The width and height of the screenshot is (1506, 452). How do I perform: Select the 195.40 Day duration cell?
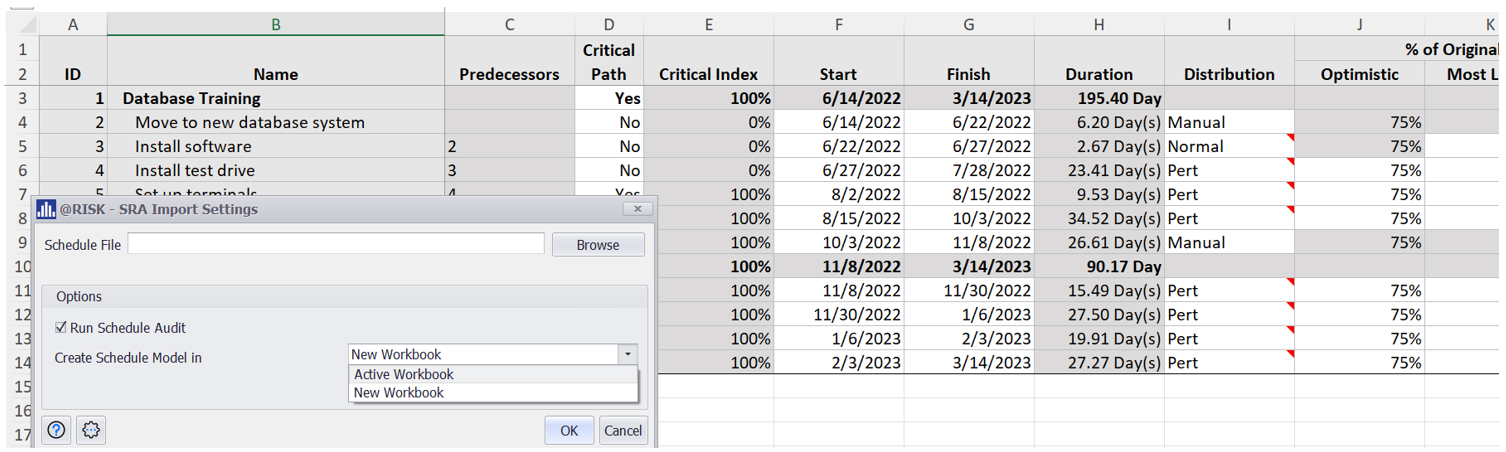click(1098, 98)
